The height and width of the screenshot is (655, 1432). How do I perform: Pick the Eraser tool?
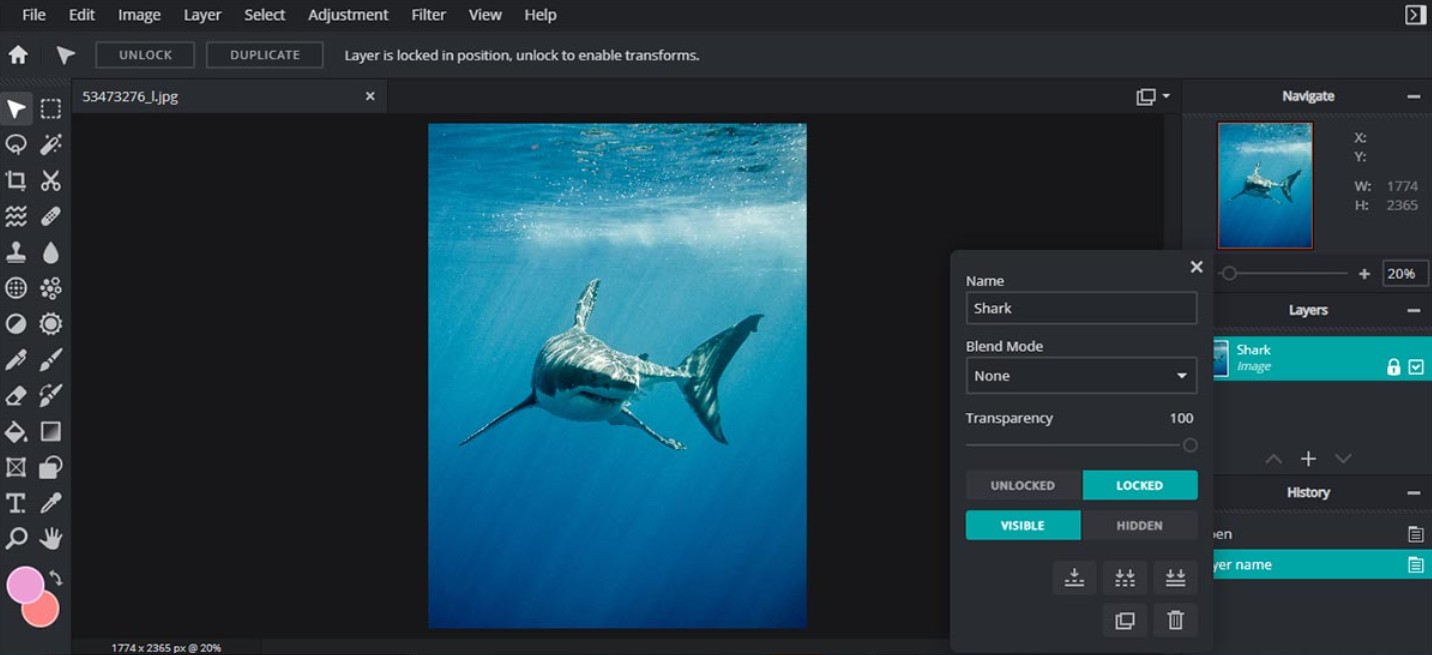16,395
